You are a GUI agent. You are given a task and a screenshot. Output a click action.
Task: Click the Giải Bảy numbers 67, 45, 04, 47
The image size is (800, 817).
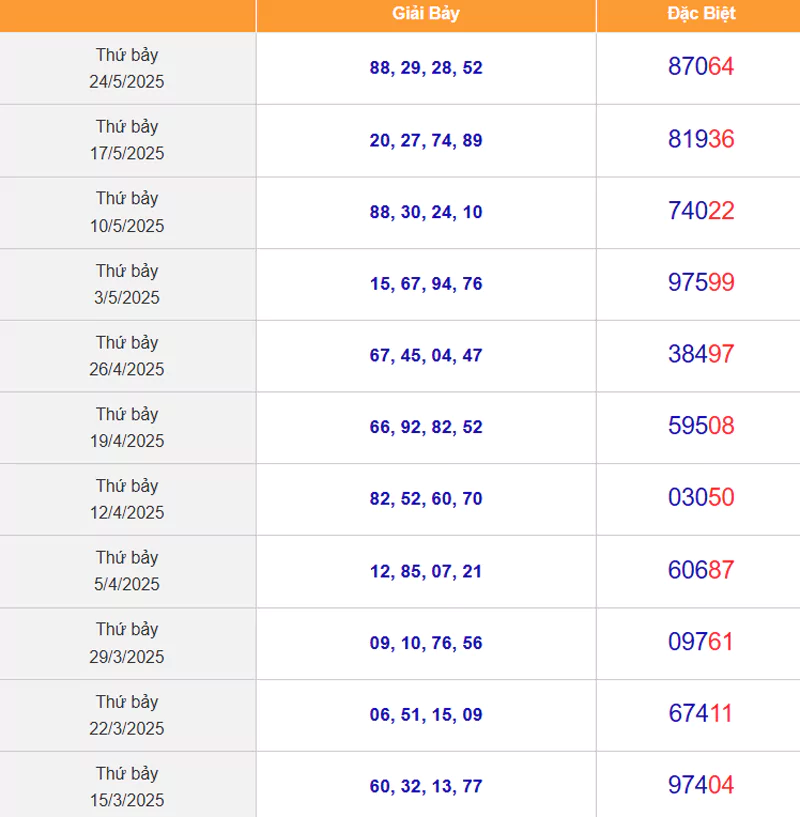pyautogui.click(x=426, y=355)
